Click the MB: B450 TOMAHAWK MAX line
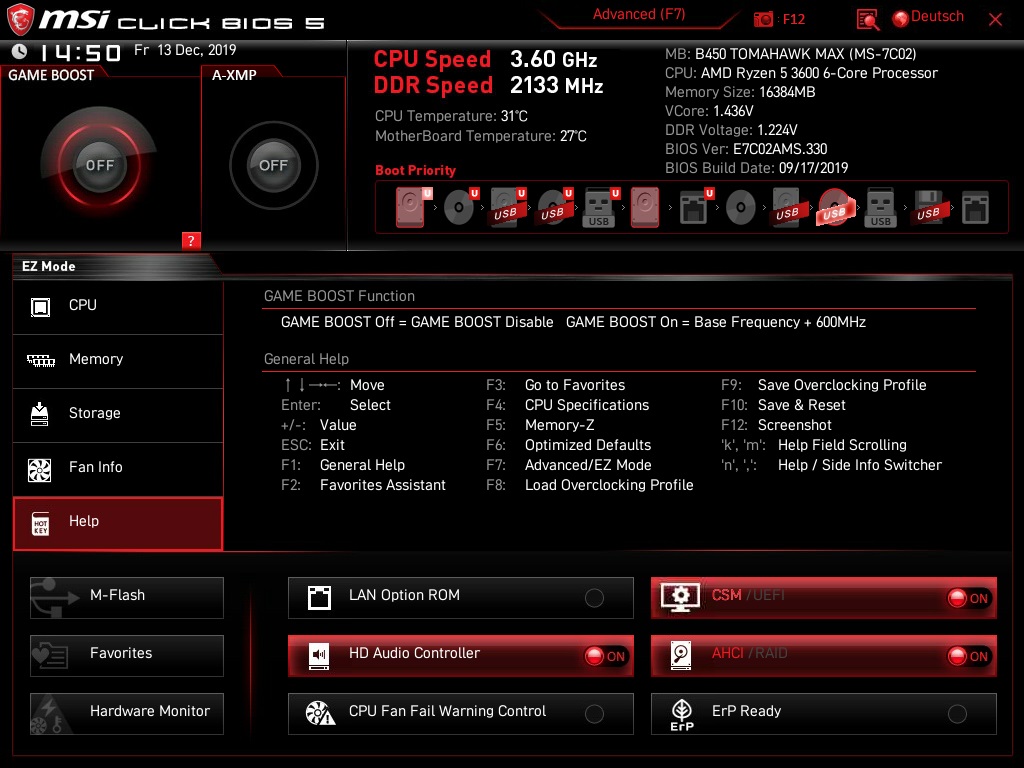Screen dimensions: 1024x768 [x=791, y=54]
